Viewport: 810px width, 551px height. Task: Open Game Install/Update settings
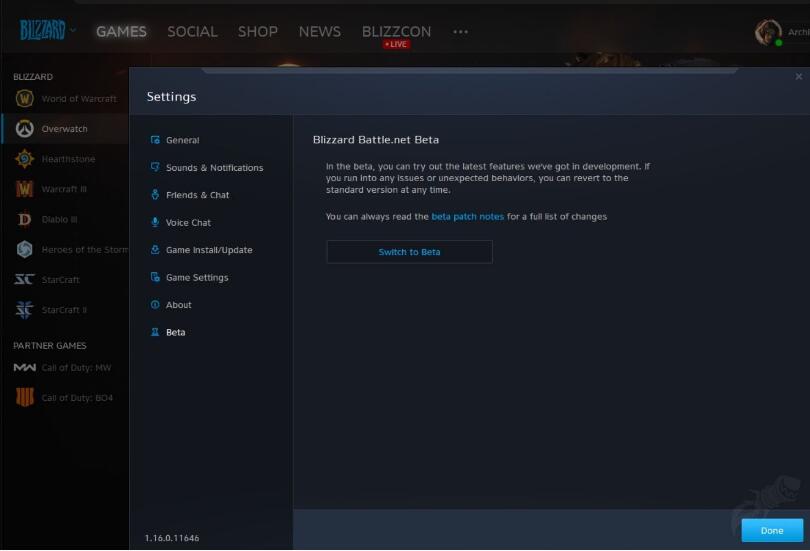point(211,250)
